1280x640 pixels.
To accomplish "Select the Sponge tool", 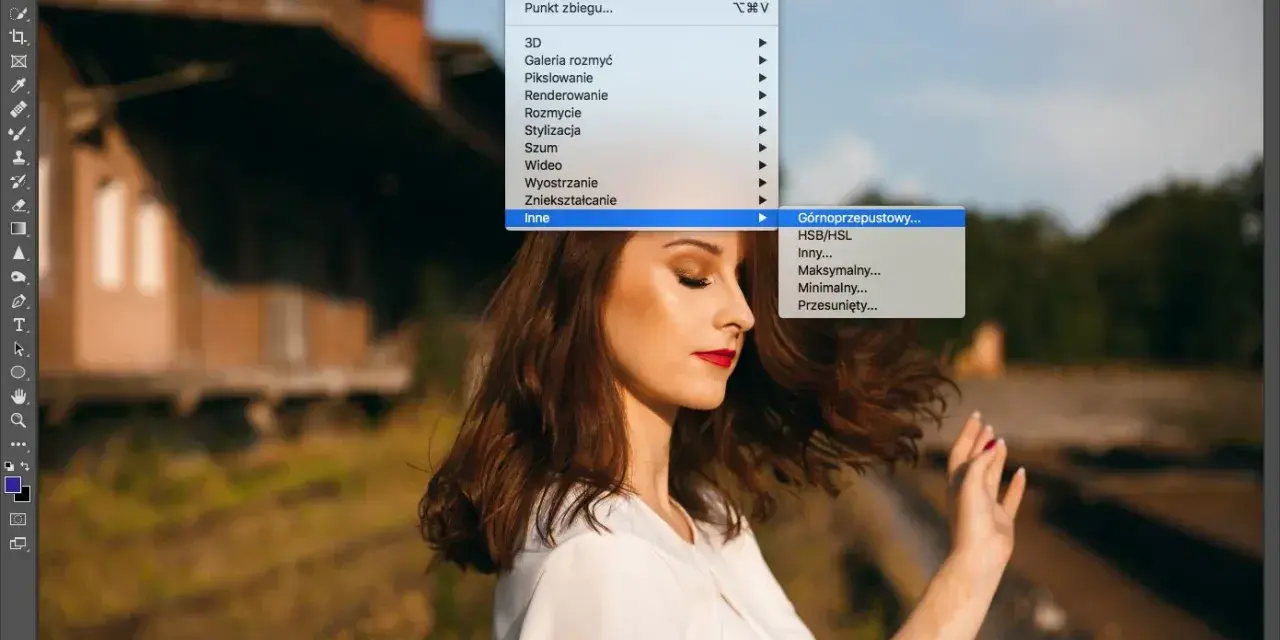I will [18, 277].
